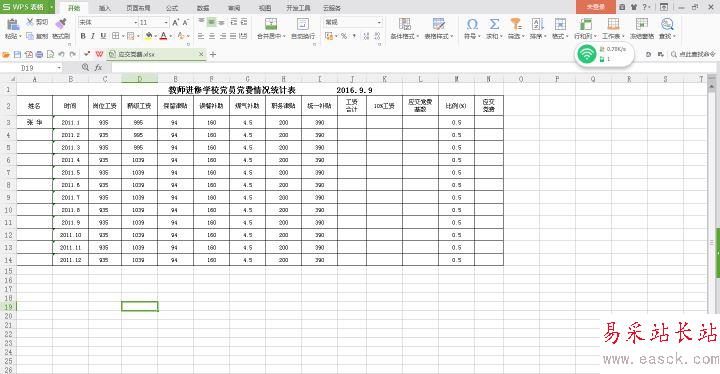
Task: Click the Open folder icon in quick toolbar
Action: coord(6,54)
